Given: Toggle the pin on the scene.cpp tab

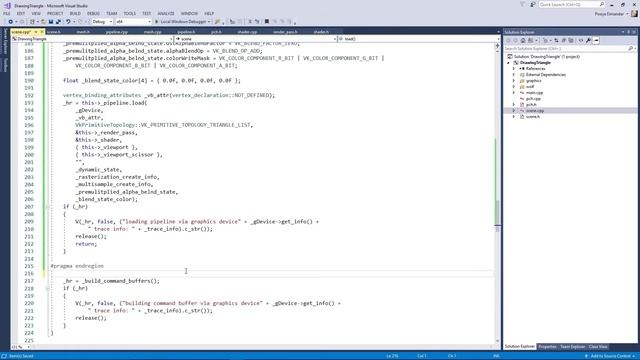Looking at the screenshot, I should pos(36,32).
